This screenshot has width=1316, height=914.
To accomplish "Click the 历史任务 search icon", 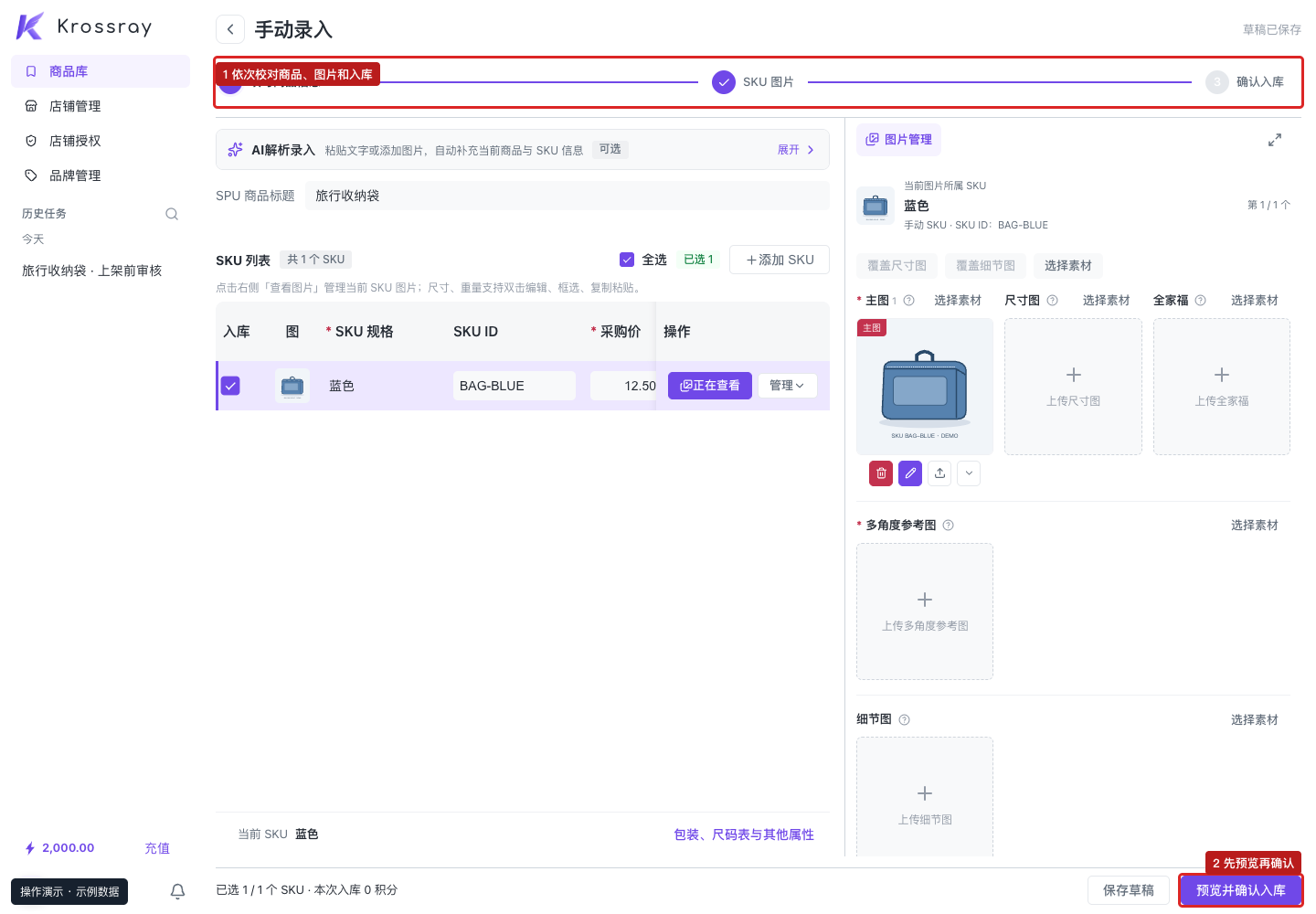I will click(172, 214).
